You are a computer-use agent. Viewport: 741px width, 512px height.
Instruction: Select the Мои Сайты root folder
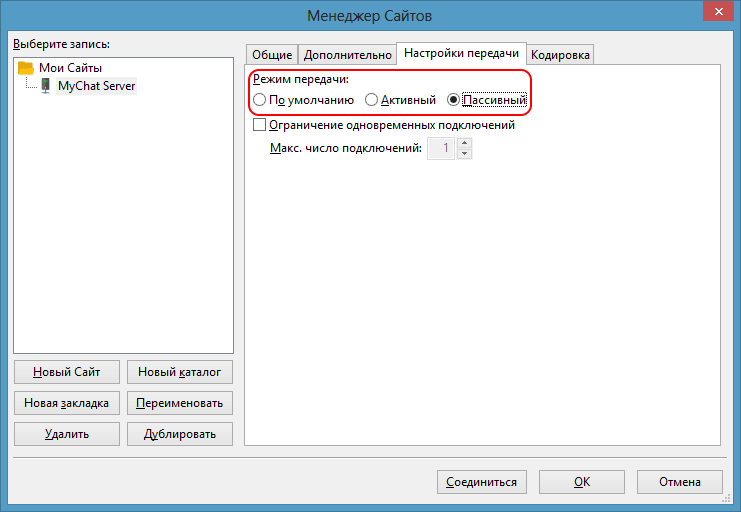[70, 68]
